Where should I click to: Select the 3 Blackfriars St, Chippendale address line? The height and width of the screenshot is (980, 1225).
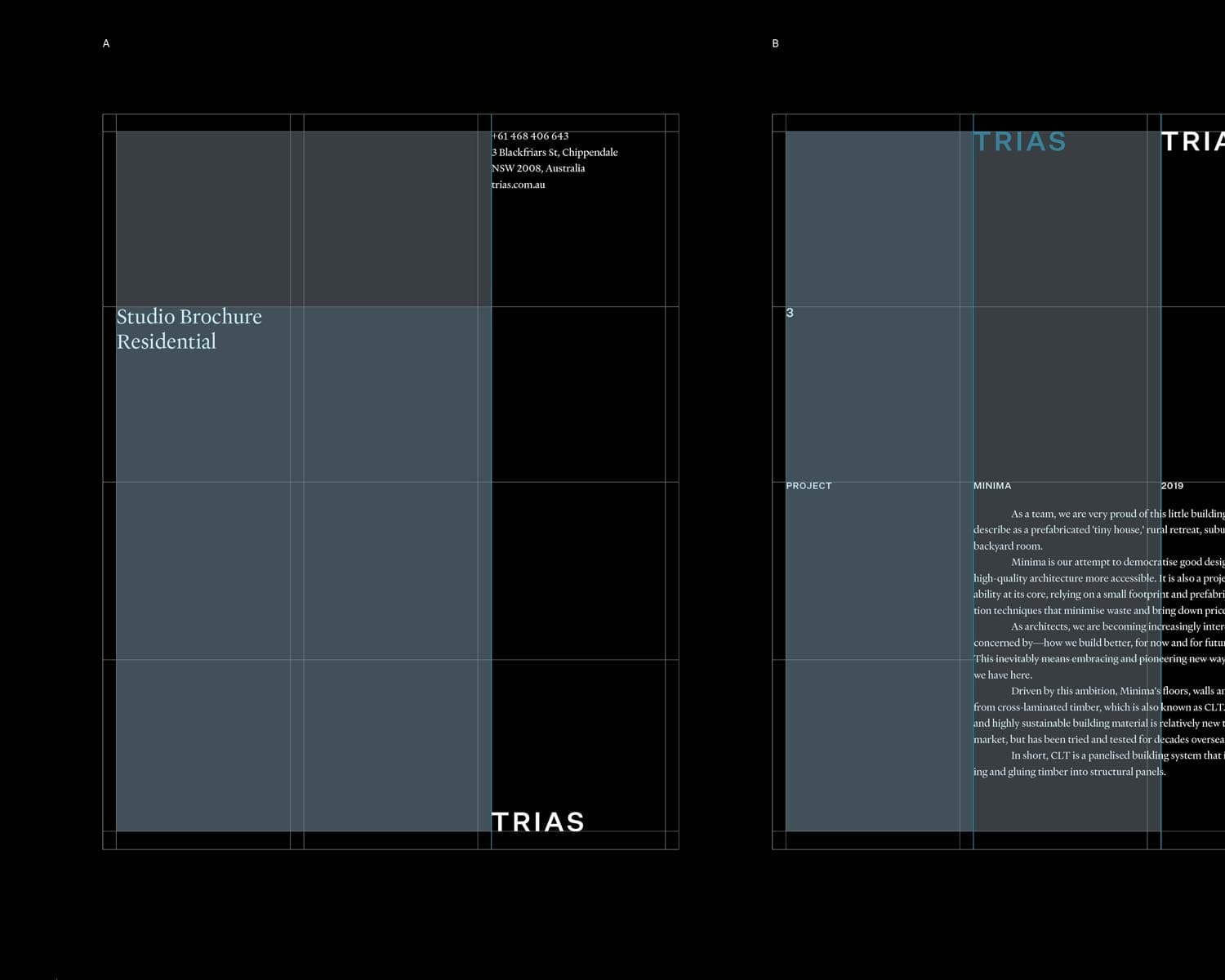[x=555, y=153]
